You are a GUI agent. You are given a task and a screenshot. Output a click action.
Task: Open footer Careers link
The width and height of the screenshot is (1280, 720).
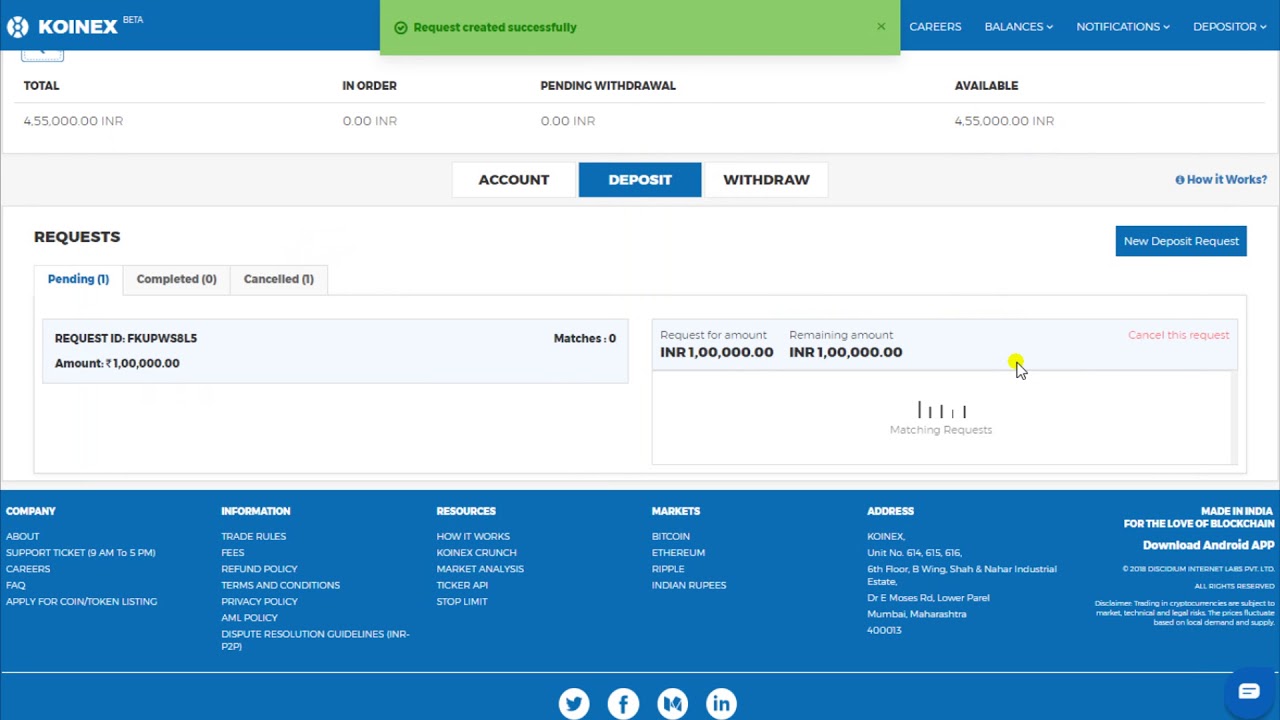(28, 569)
